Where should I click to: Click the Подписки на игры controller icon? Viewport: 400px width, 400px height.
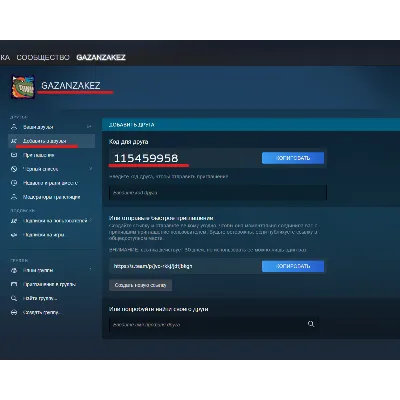(x=14, y=235)
